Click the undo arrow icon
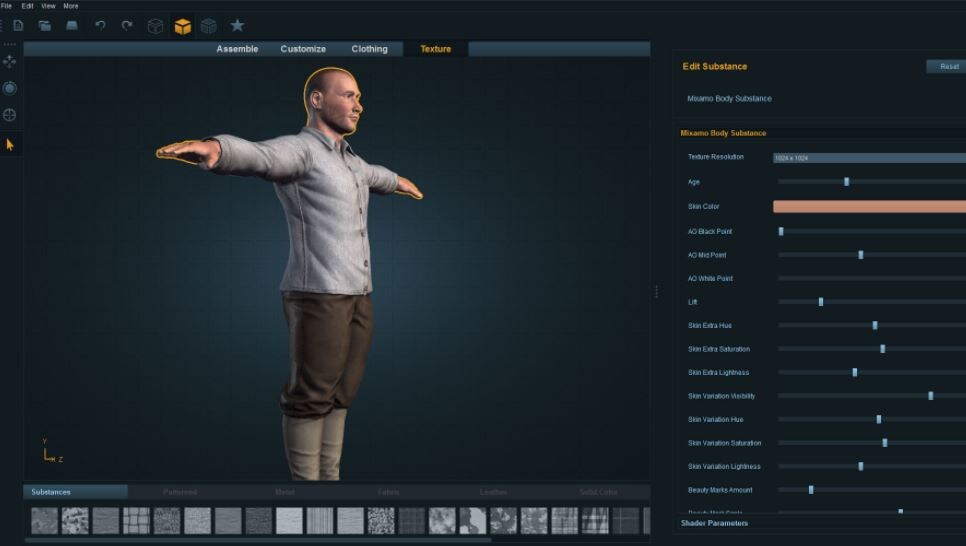Image resolution: width=966 pixels, height=546 pixels. pyautogui.click(x=100, y=25)
